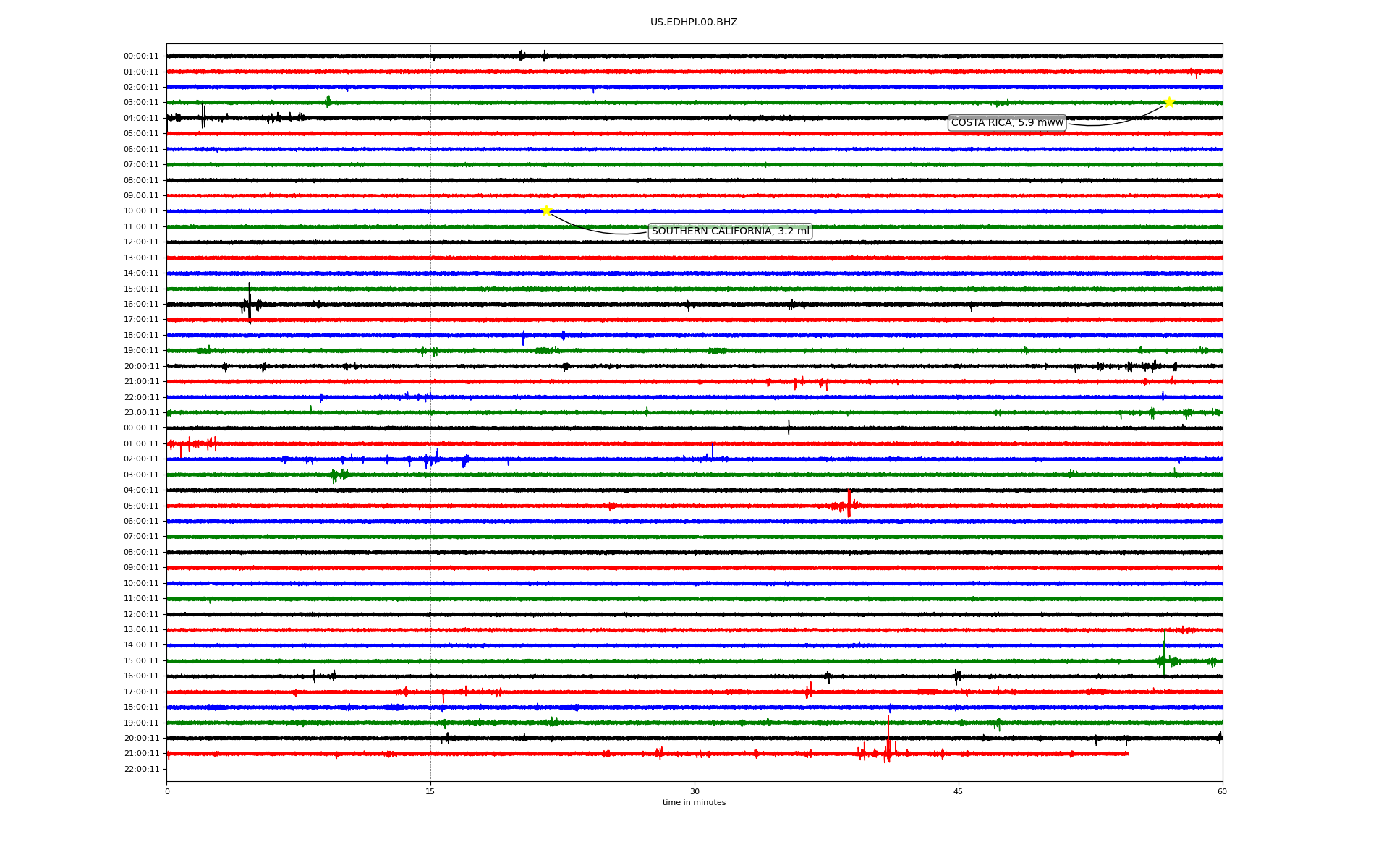Image resolution: width=1389 pixels, height=868 pixels.
Task: Click the 0 minute tick label
Action: [x=167, y=791]
